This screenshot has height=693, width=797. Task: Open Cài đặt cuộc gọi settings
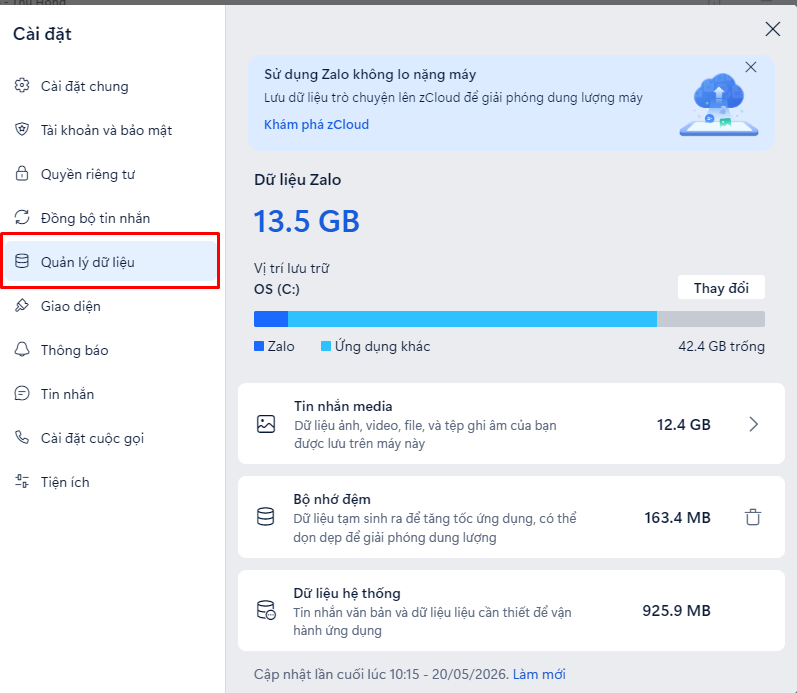(111, 438)
